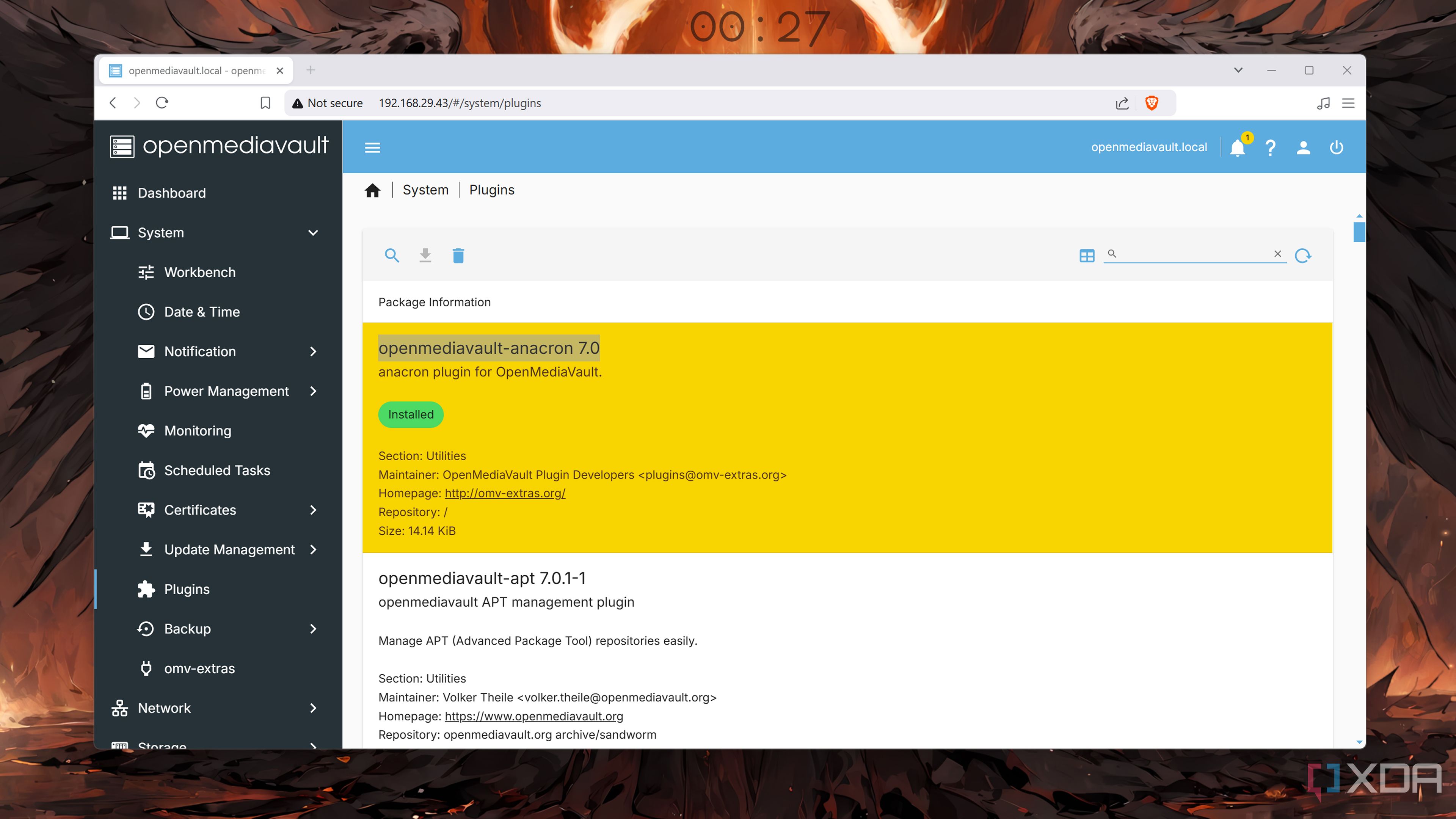Open the www.openmediavault.org homepage link
1456x819 pixels.
coord(533,716)
